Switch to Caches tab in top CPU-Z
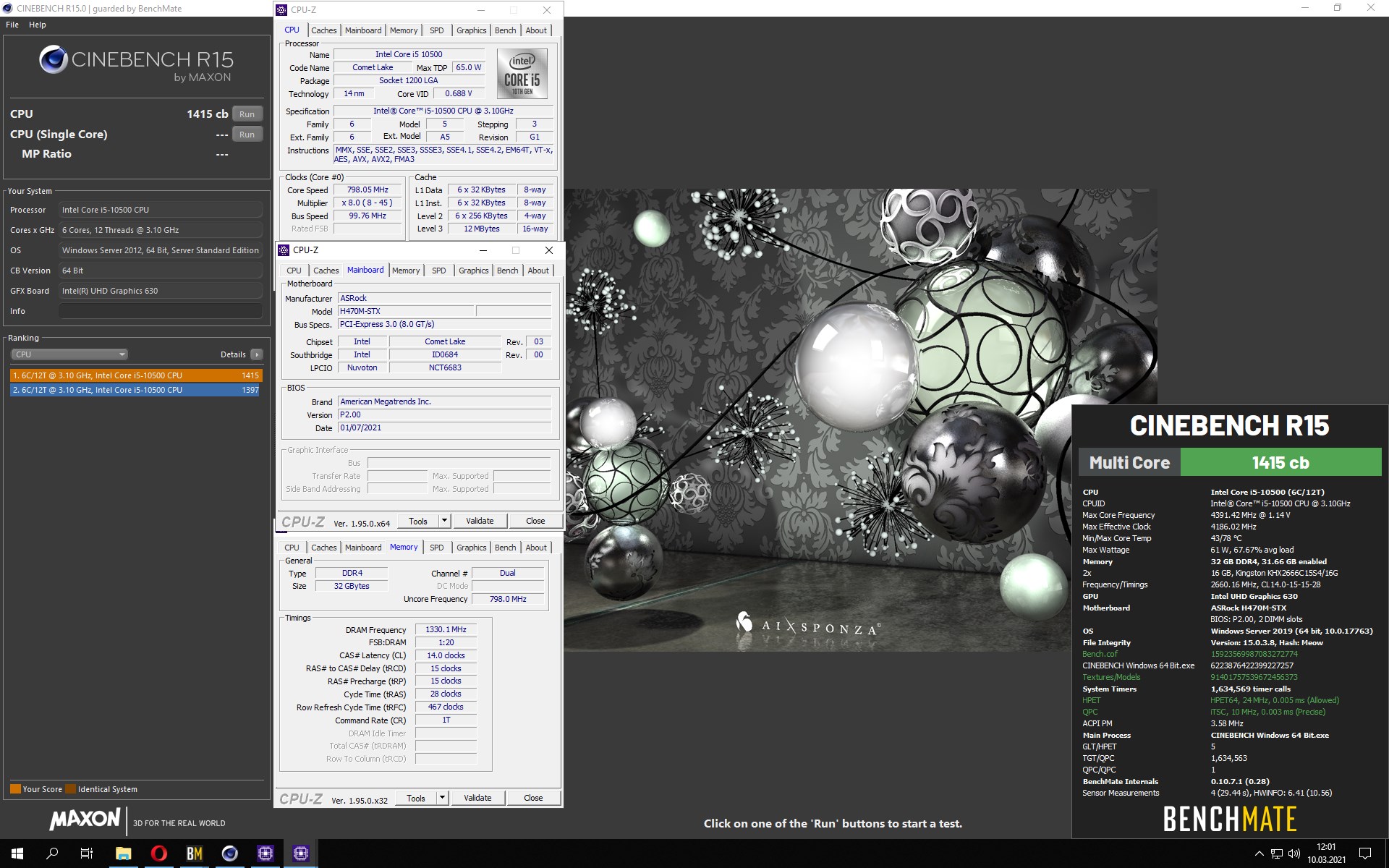The width and height of the screenshot is (1389, 868). point(323,30)
